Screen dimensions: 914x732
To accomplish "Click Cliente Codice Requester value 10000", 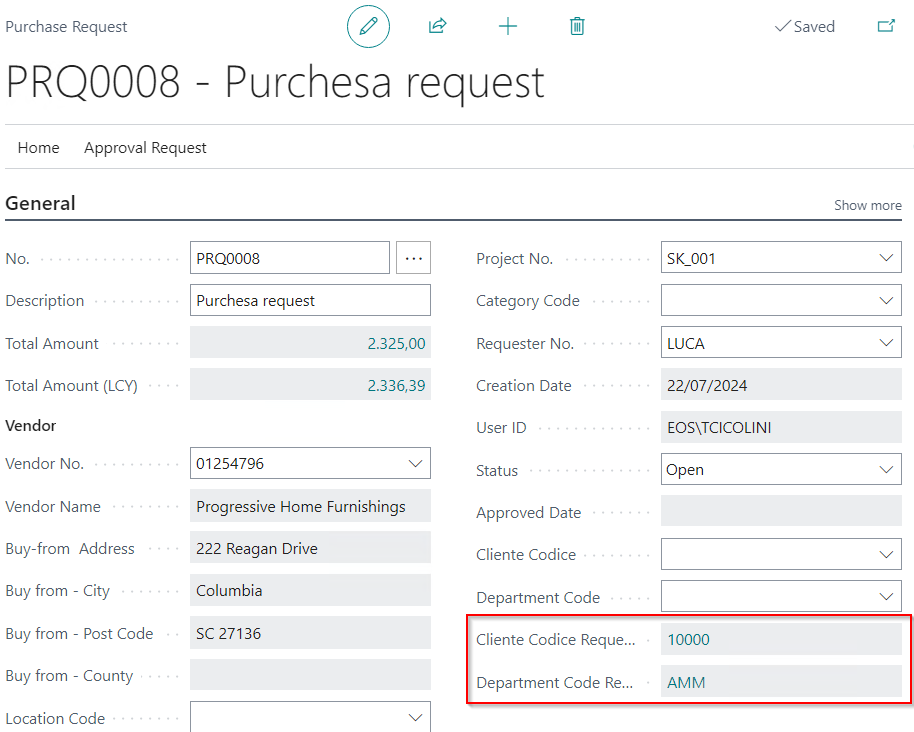I will click(x=688, y=639).
